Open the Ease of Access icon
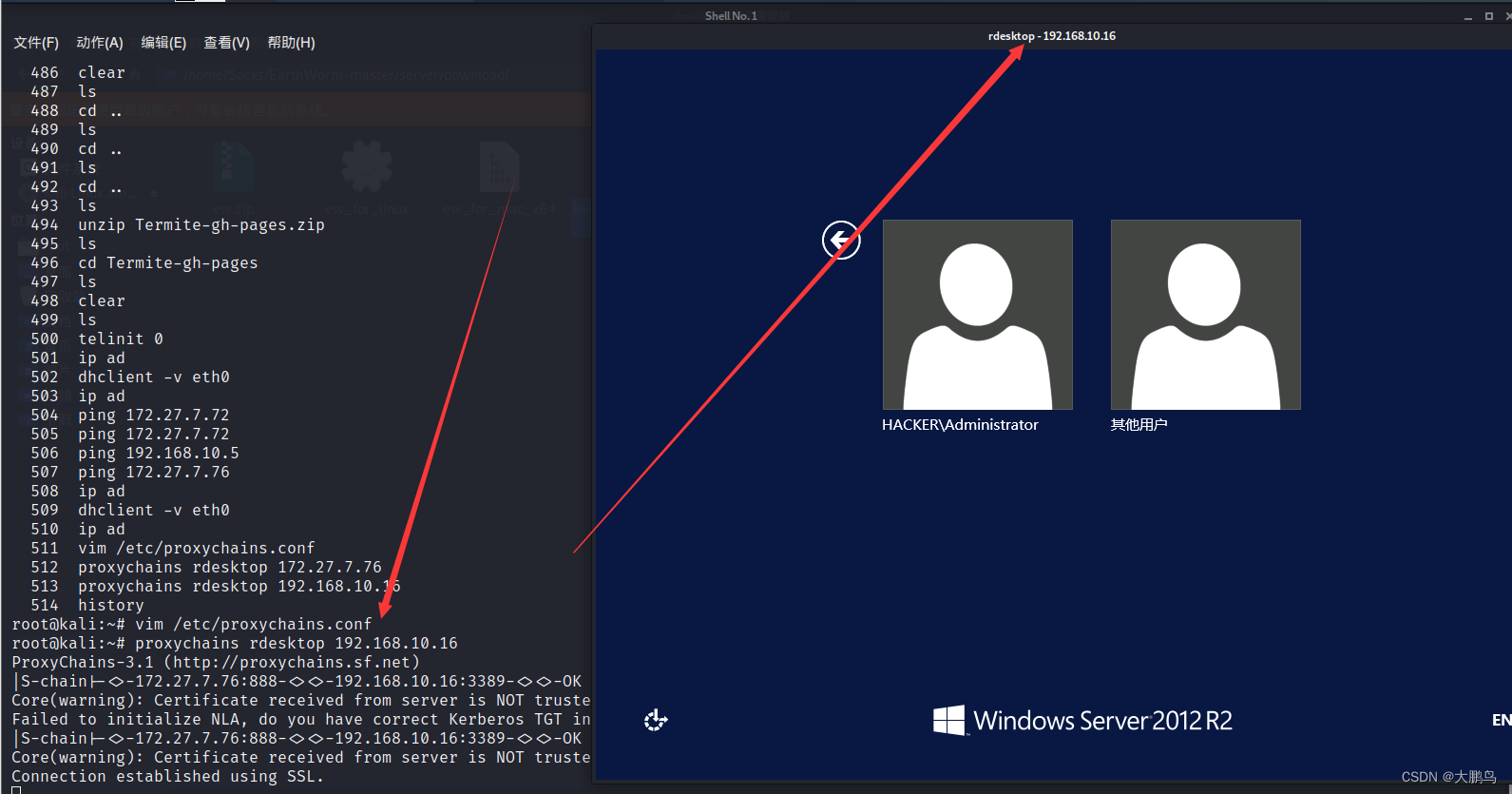1512x794 pixels. [656, 720]
